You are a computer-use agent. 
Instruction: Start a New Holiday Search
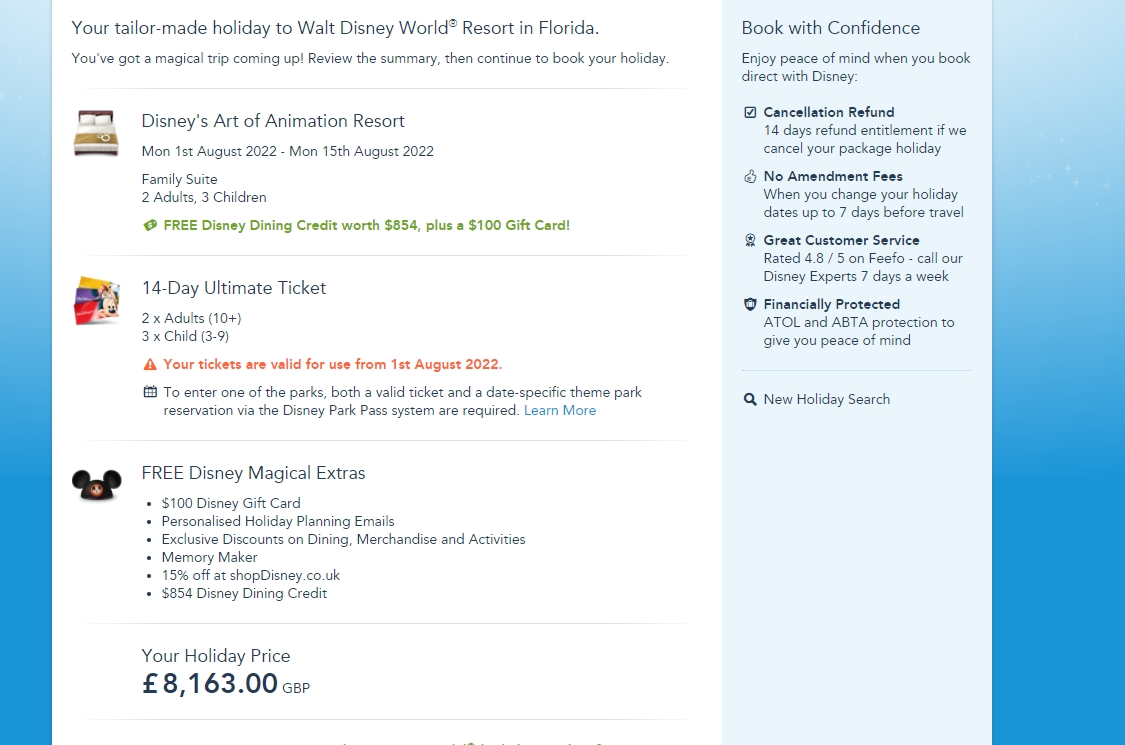pos(826,399)
